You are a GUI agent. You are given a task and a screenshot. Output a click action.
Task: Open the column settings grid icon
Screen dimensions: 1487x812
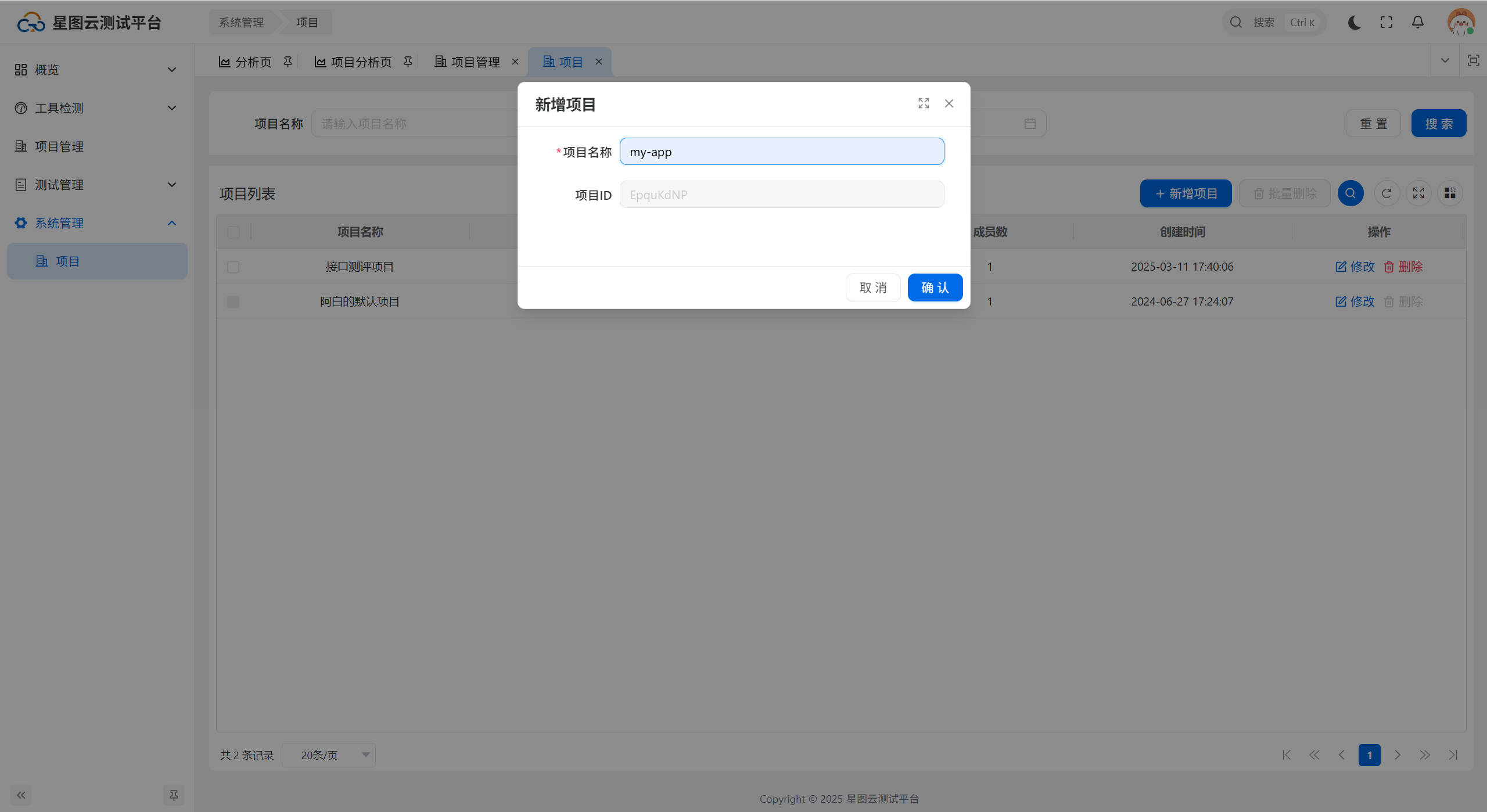click(1450, 193)
